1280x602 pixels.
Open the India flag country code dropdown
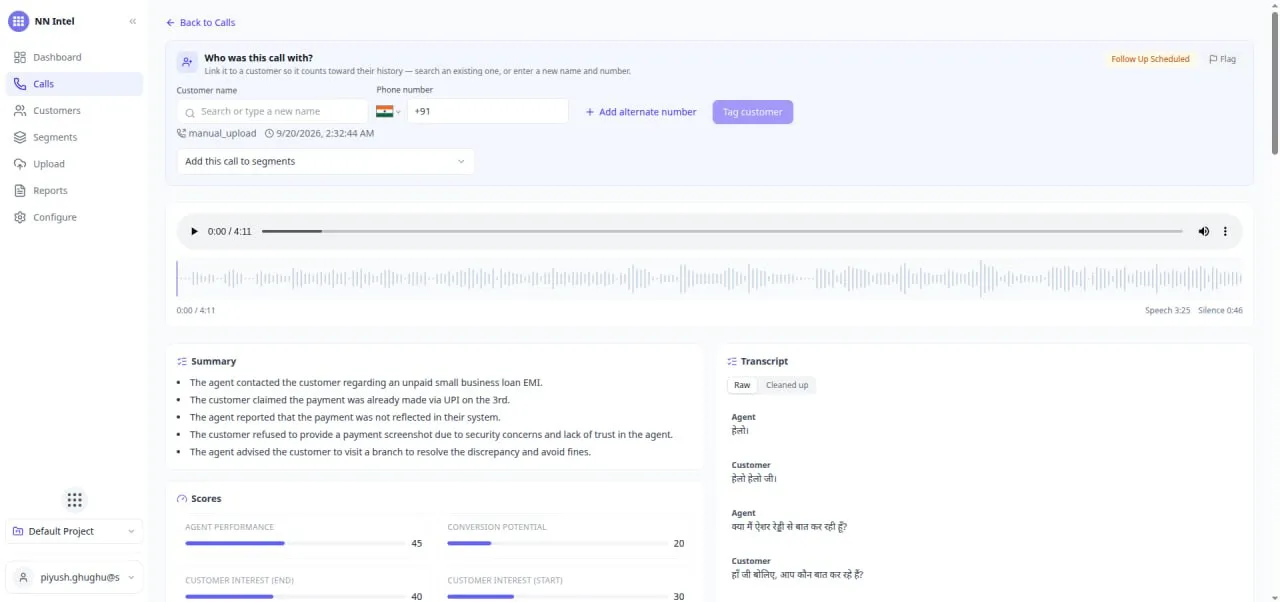click(x=388, y=111)
